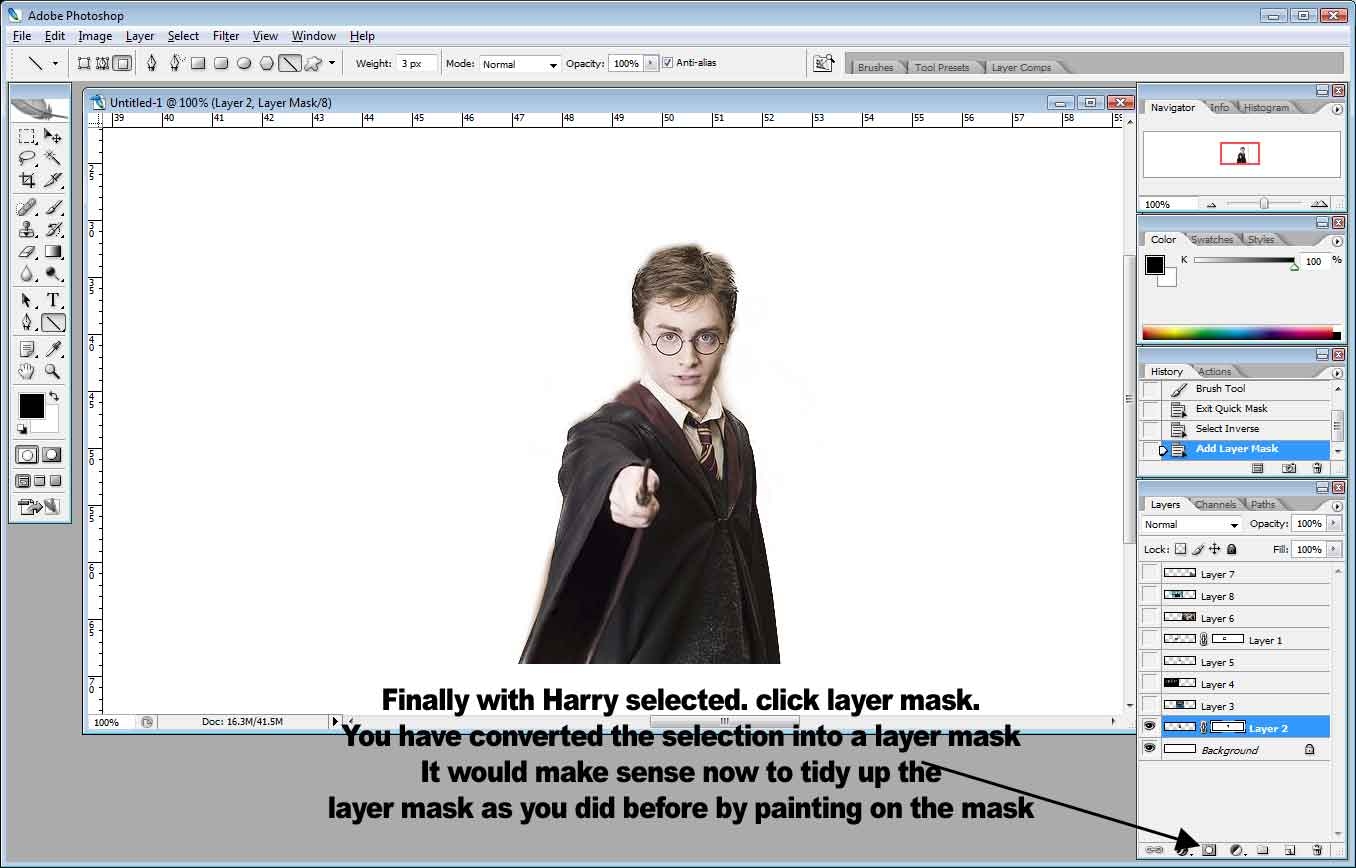Open options bar Opacity slider arrow
Image resolution: width=1356 pixels, height=868 pixels.
click(x=651, y=63)
